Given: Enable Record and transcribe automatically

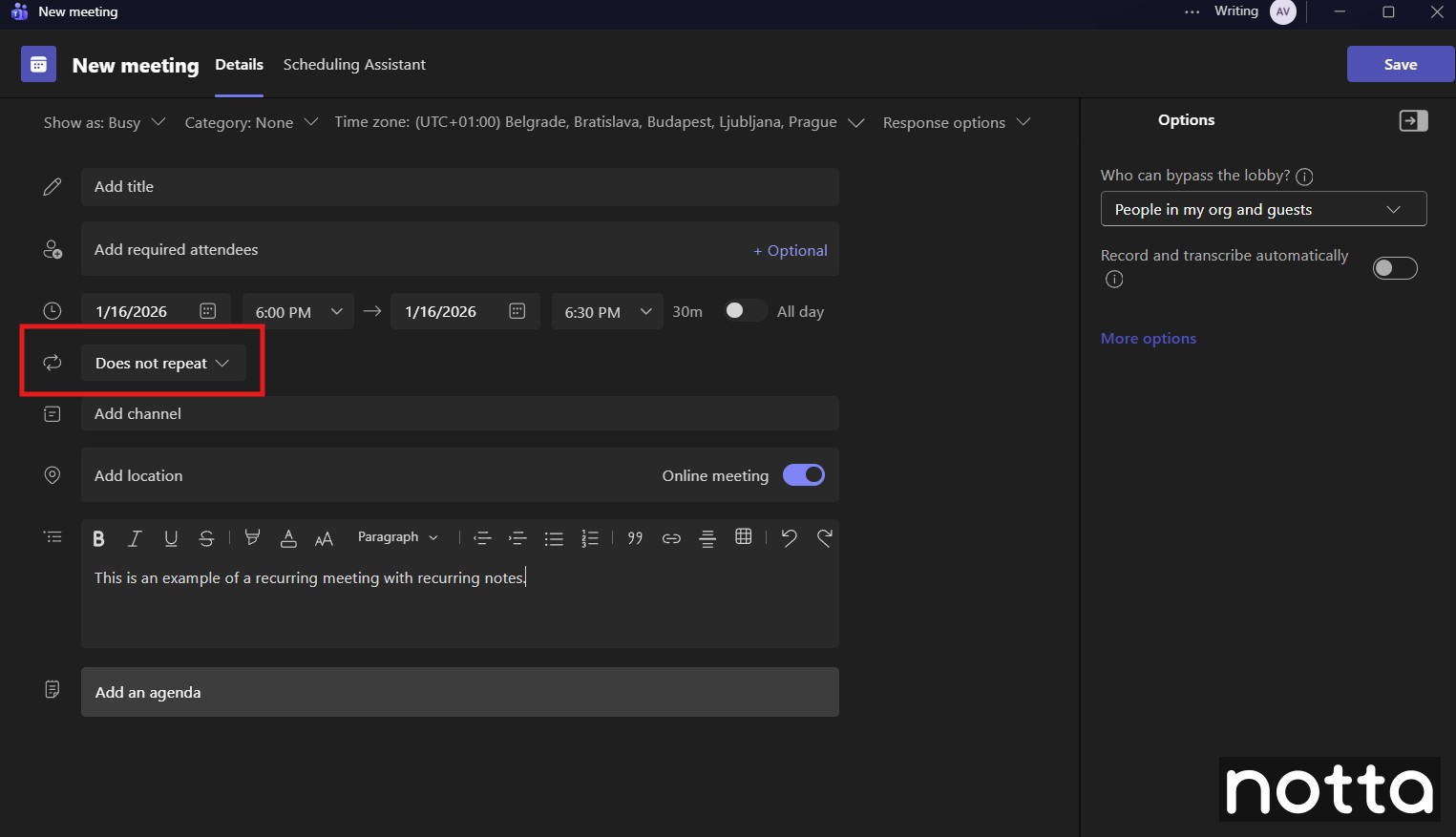Looking at the screenshot, I should (x=1395, y=268).
